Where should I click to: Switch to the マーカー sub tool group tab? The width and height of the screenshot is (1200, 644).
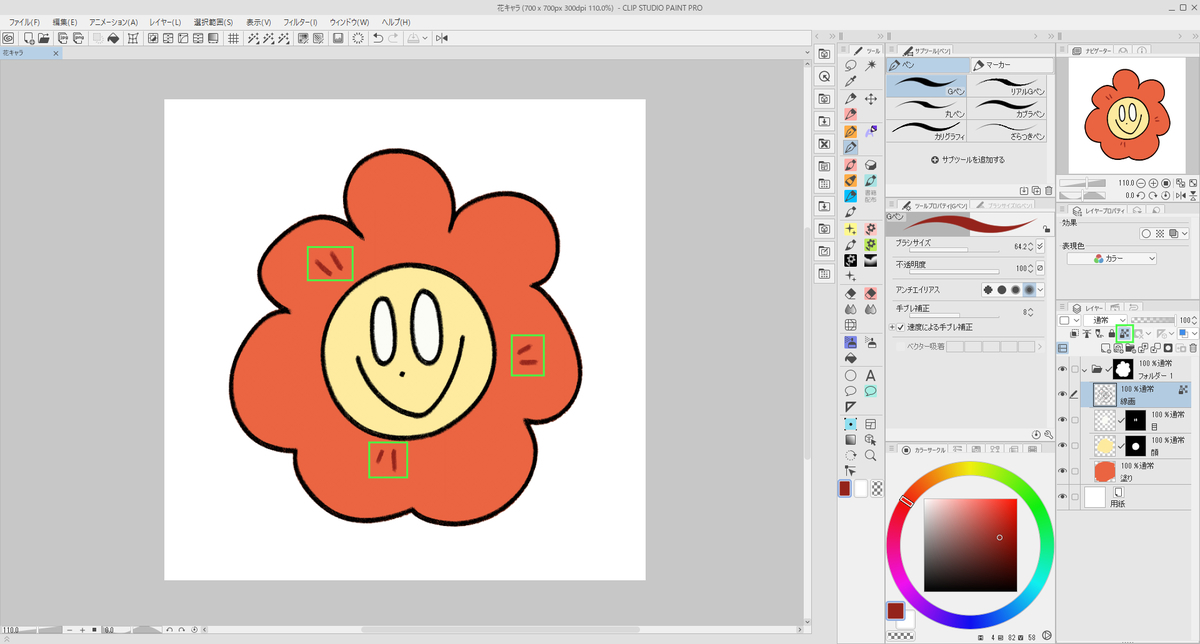coord(1011,64)
